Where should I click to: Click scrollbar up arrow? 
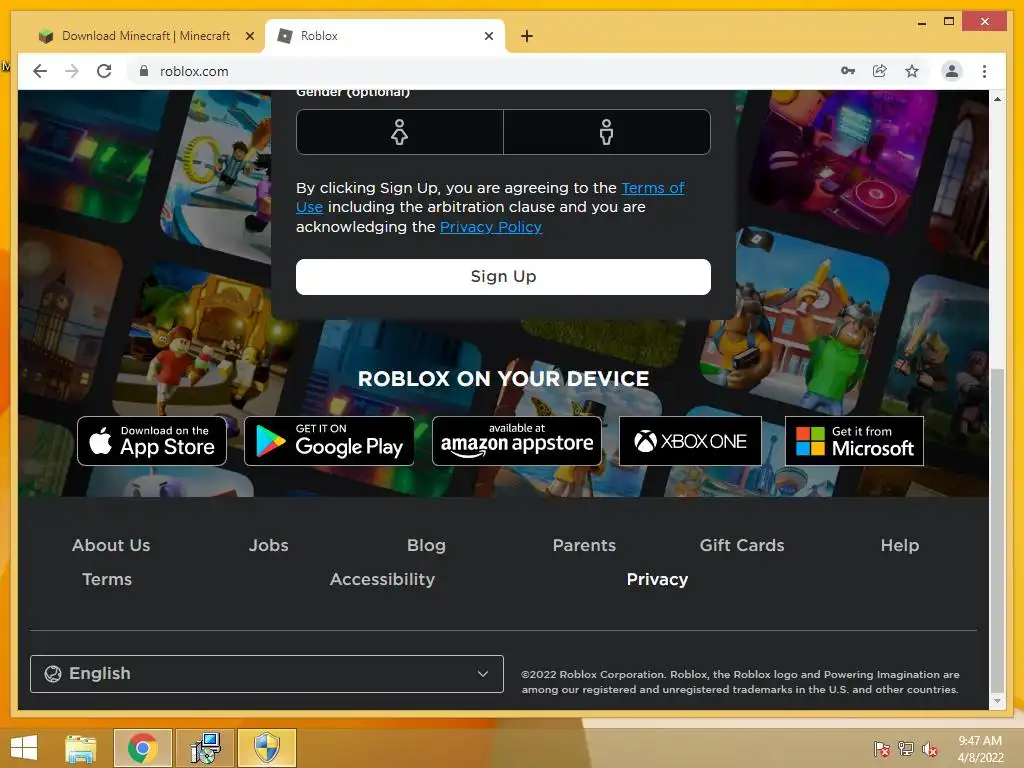click(x=997, y=99)
